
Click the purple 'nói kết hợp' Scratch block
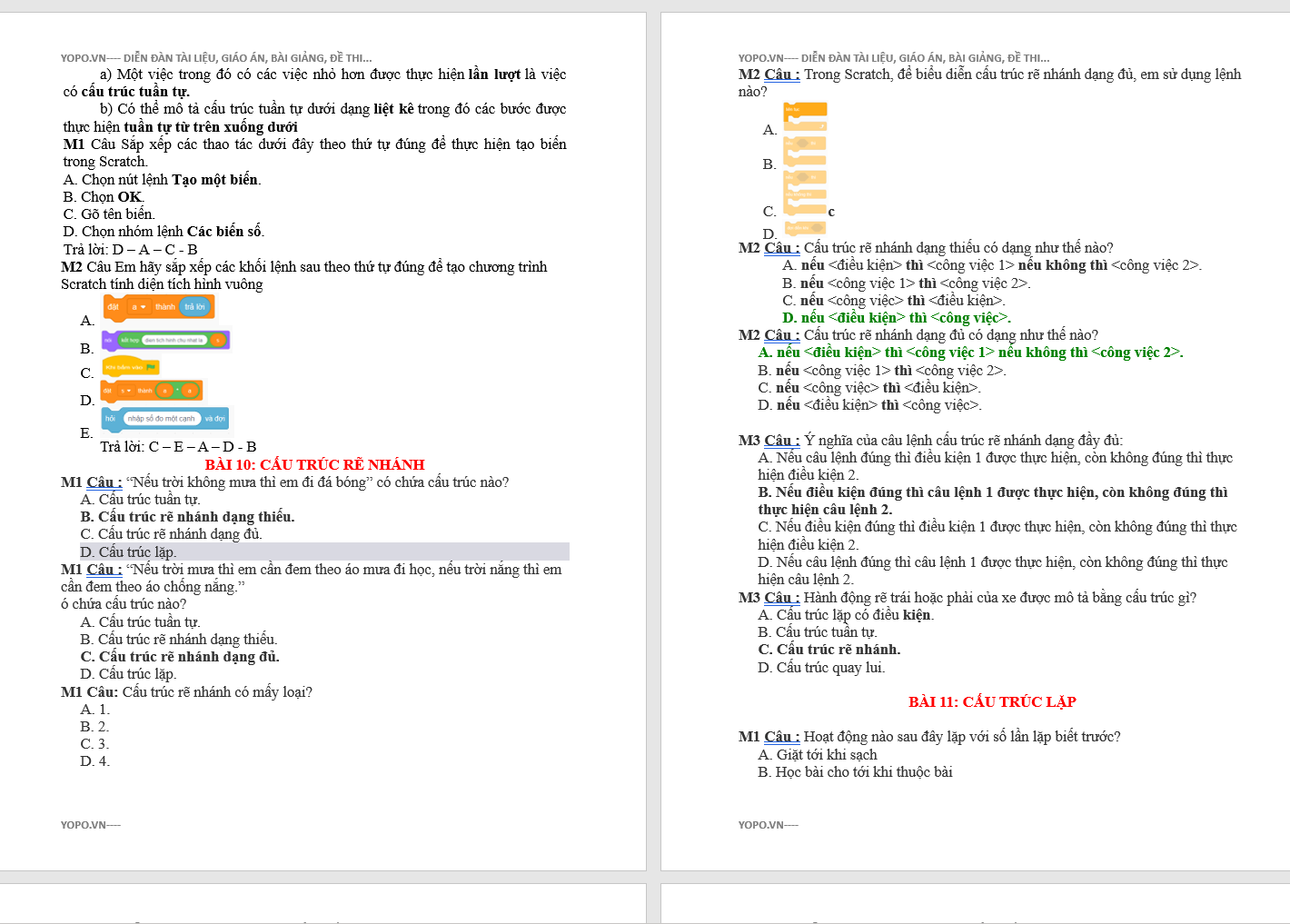[165, 340]
